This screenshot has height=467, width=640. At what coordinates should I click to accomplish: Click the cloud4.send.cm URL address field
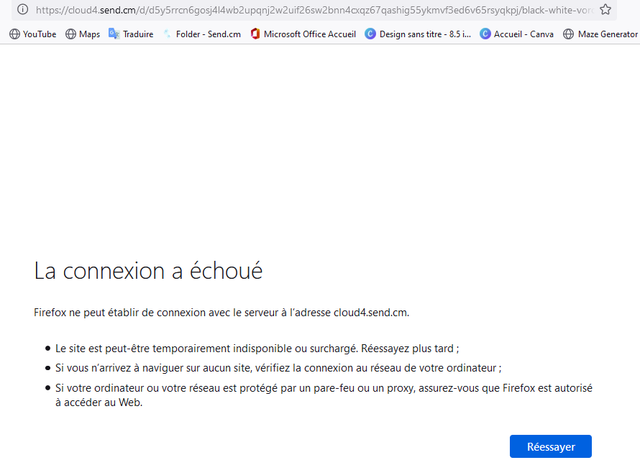pos(314,10)
